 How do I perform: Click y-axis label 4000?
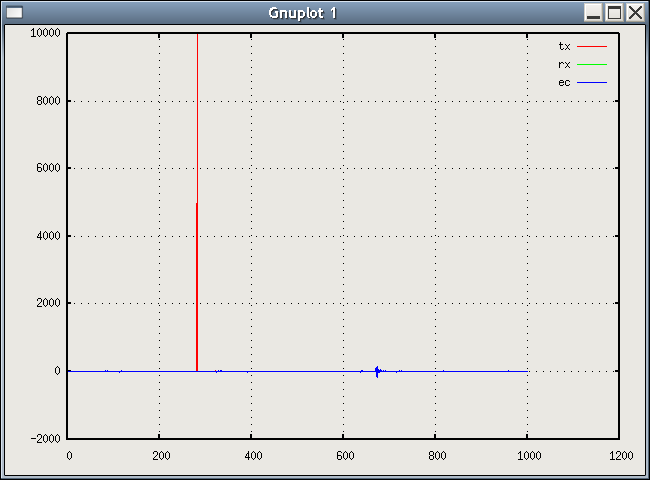pyautogui.click(x=48, y=236)
